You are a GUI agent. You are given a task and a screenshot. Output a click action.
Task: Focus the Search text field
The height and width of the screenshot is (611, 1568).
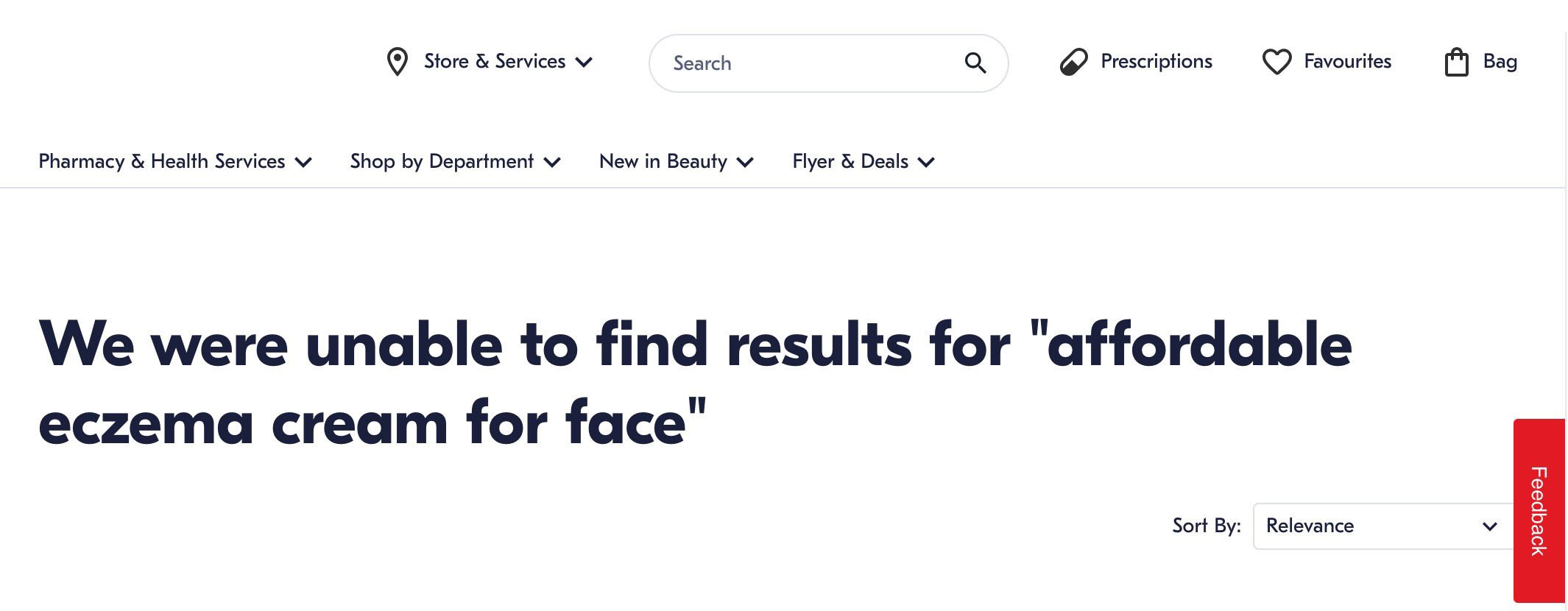[x=810, y=63]
